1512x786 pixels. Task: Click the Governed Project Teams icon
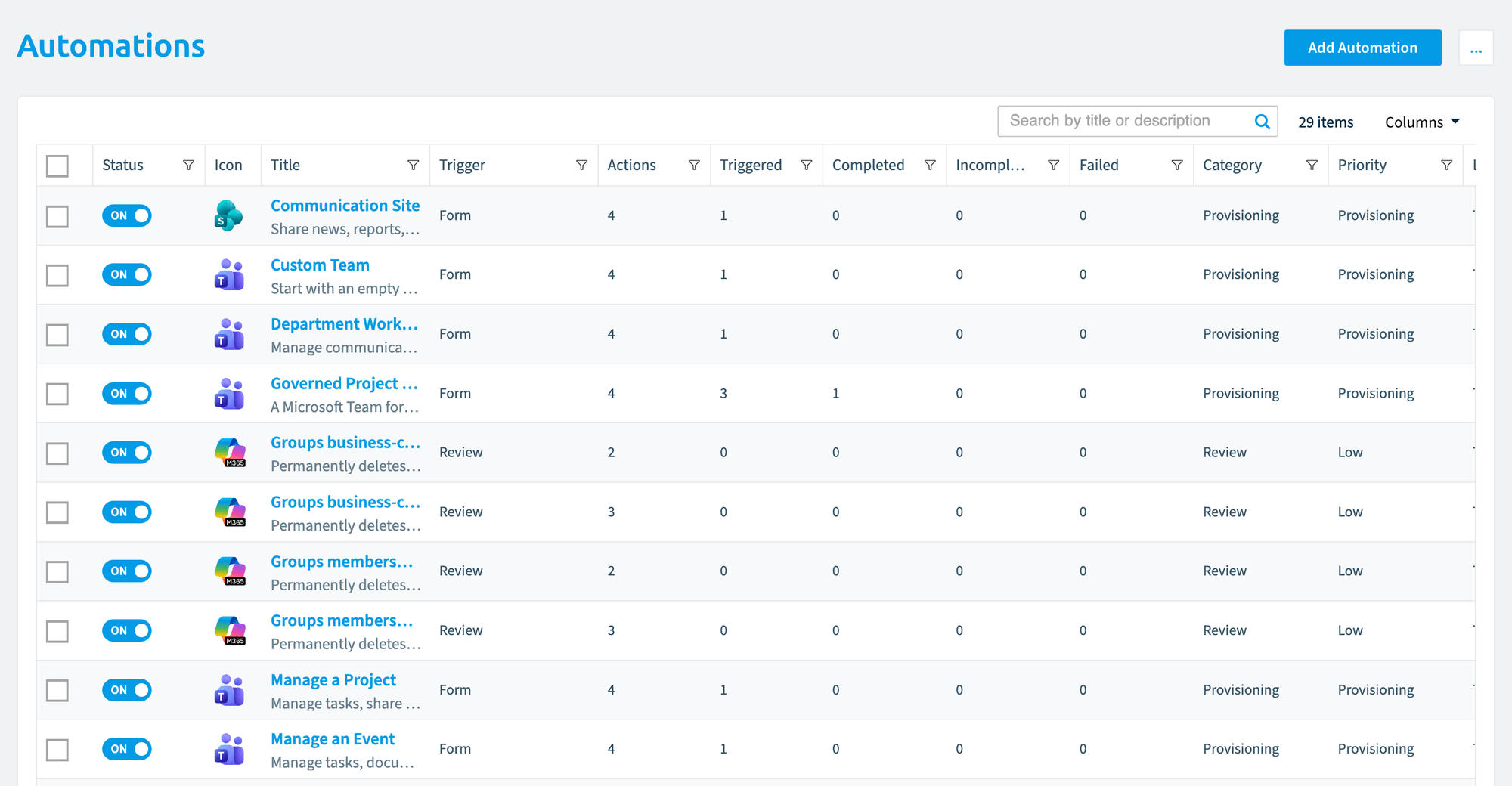tap(228, 394)
